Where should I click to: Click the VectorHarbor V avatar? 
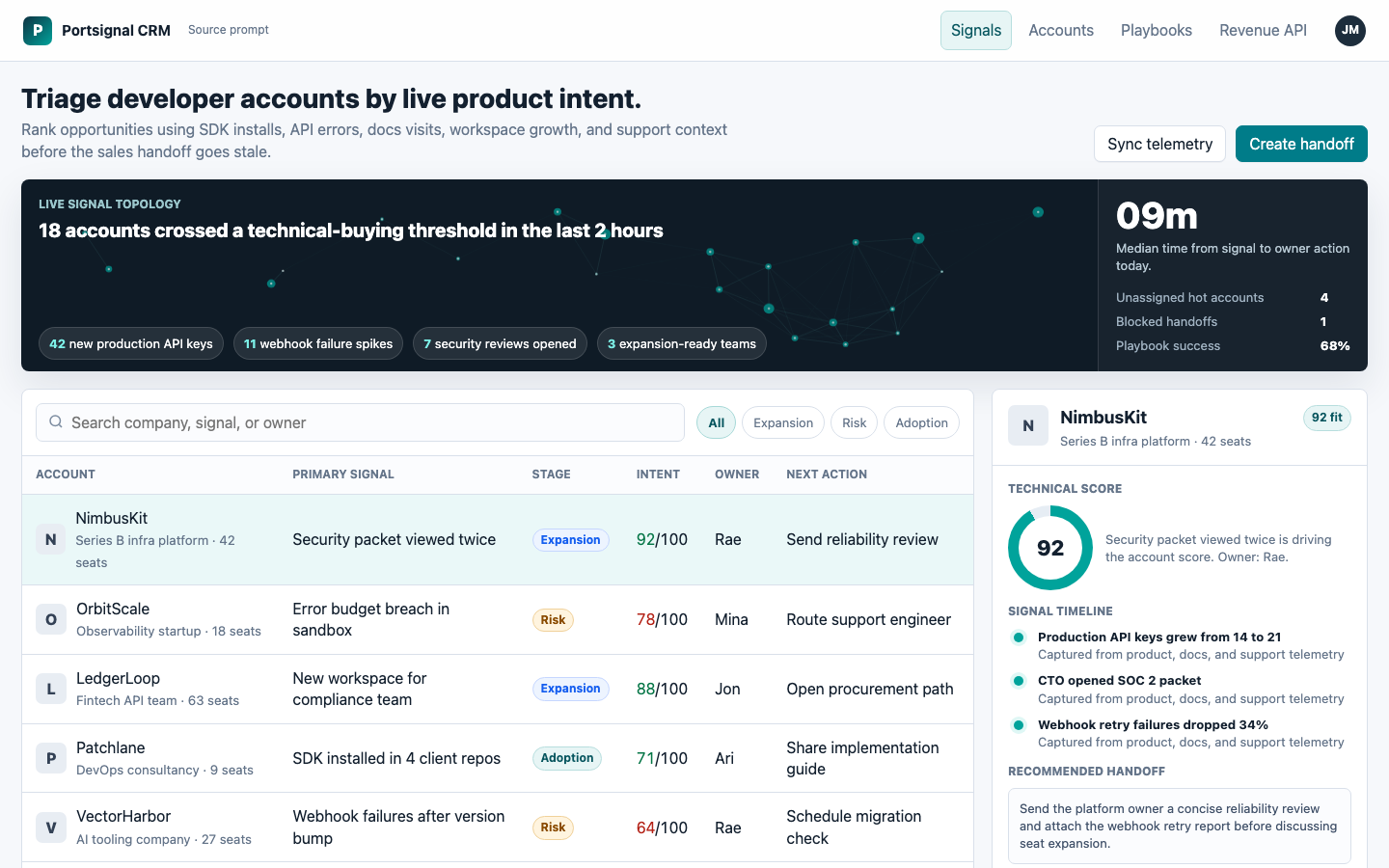pyautogui.click(x=51, y=827)
